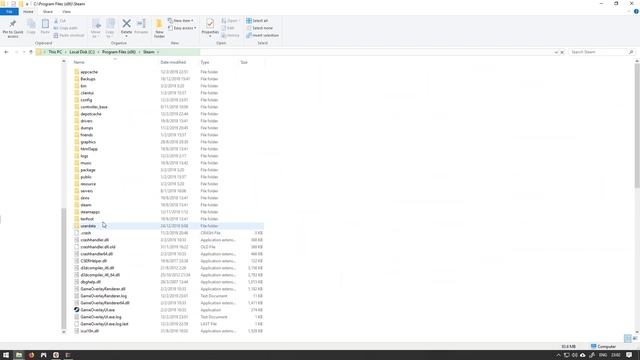Image resolution: width=640 pixels, height=360 pixels.
Task: Select the graphics folder
Action: tap(88, 142)
